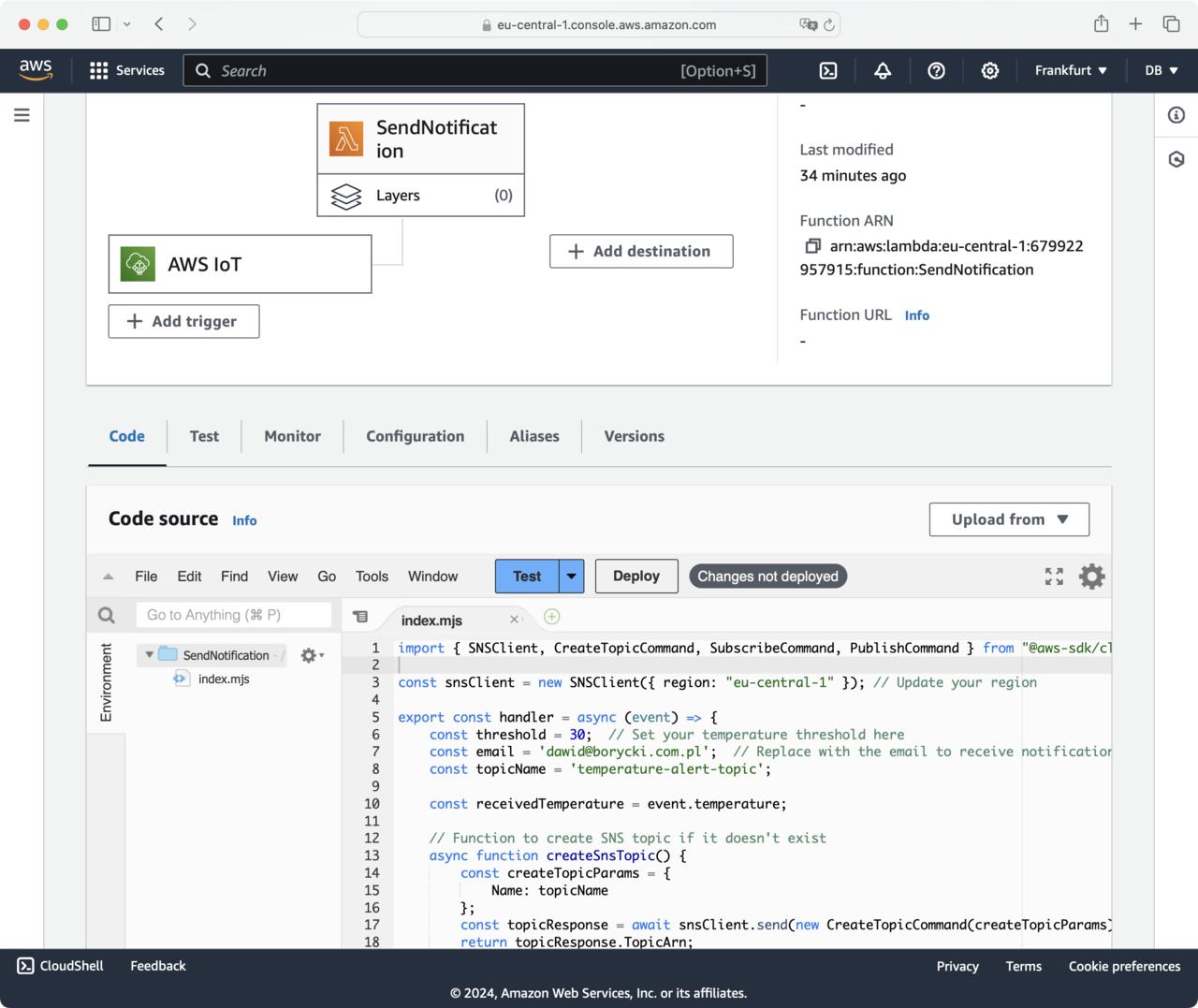Click into the Go to Anything field
This screenshot has width=1198, height=1008.
click(x=234, y=615)
